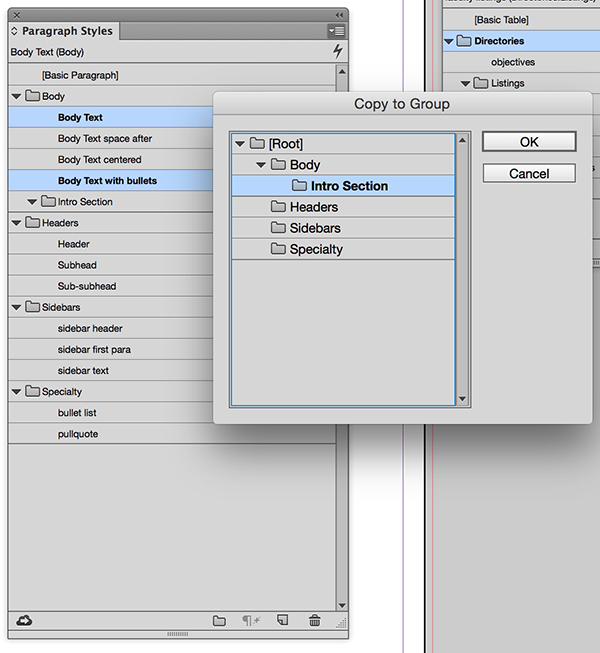Switch to the Paragraph Styles tab
Image resolution: width=600 pixels, height=653 pixels.
[x=67, y=31]
